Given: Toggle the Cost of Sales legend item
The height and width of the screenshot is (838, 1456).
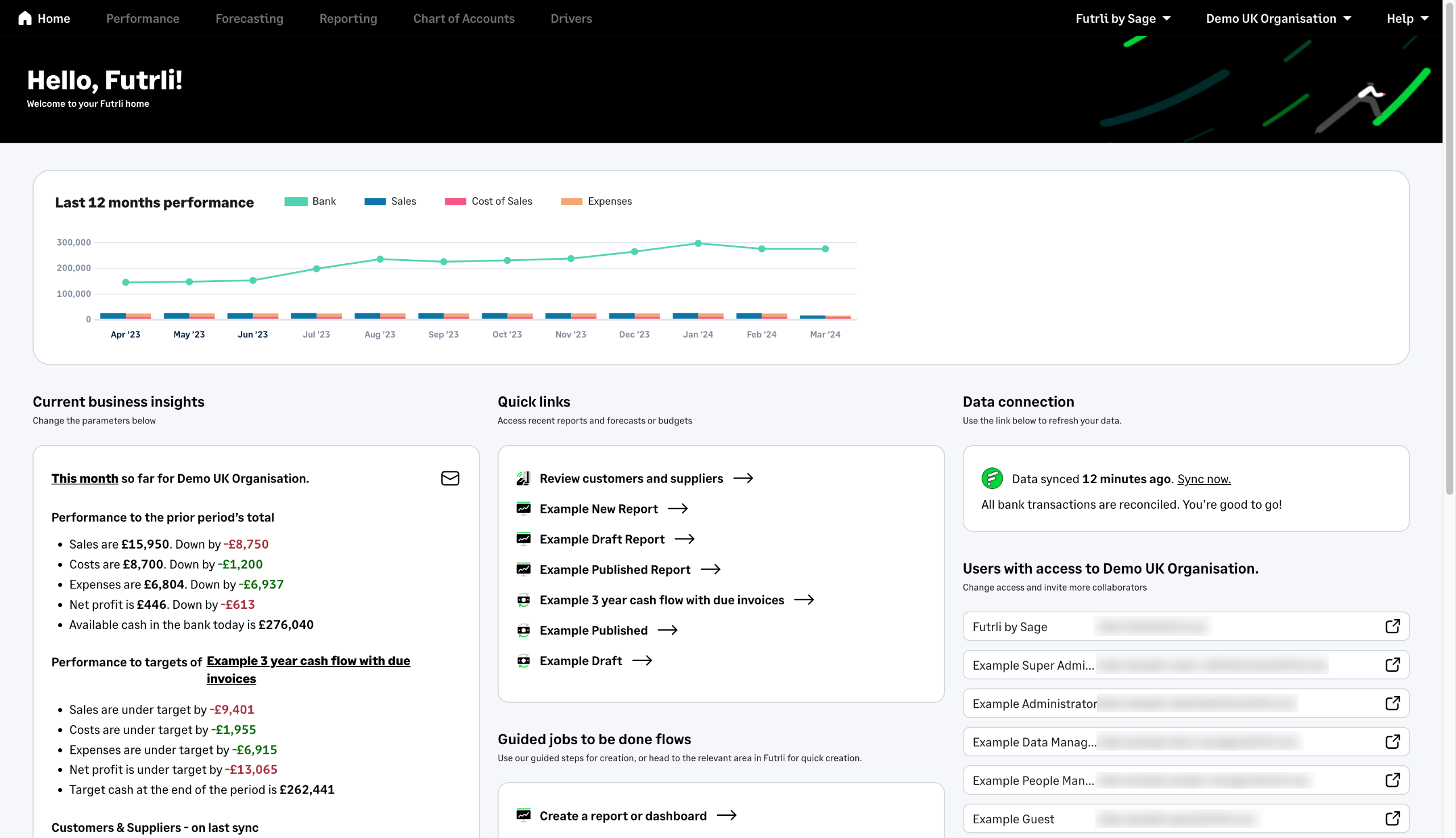Looking at the screenshot, I should point(488,201).
